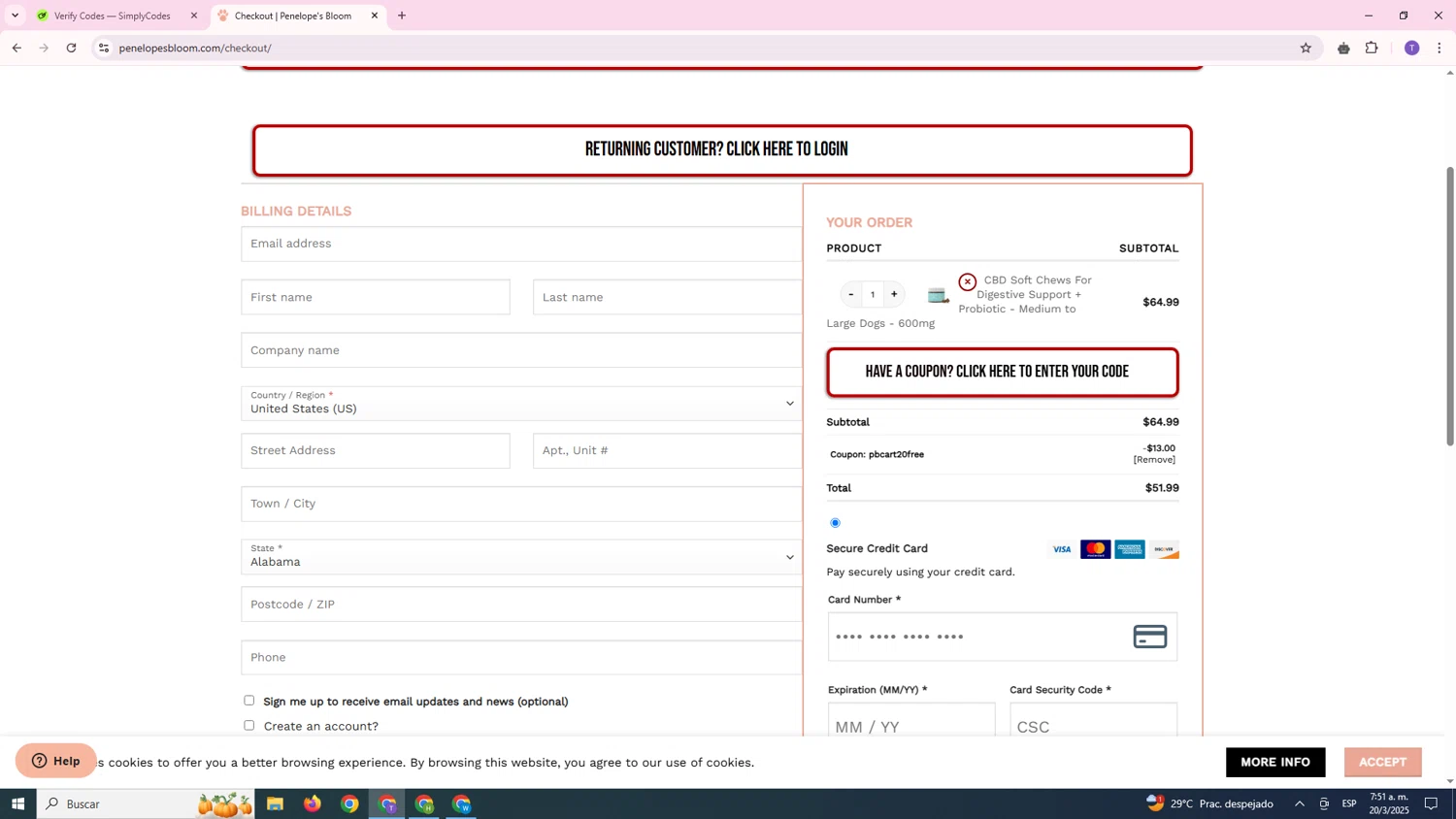The image size is (1456, 819).
Task: Focus the Company name field
Action: [521, 350]
